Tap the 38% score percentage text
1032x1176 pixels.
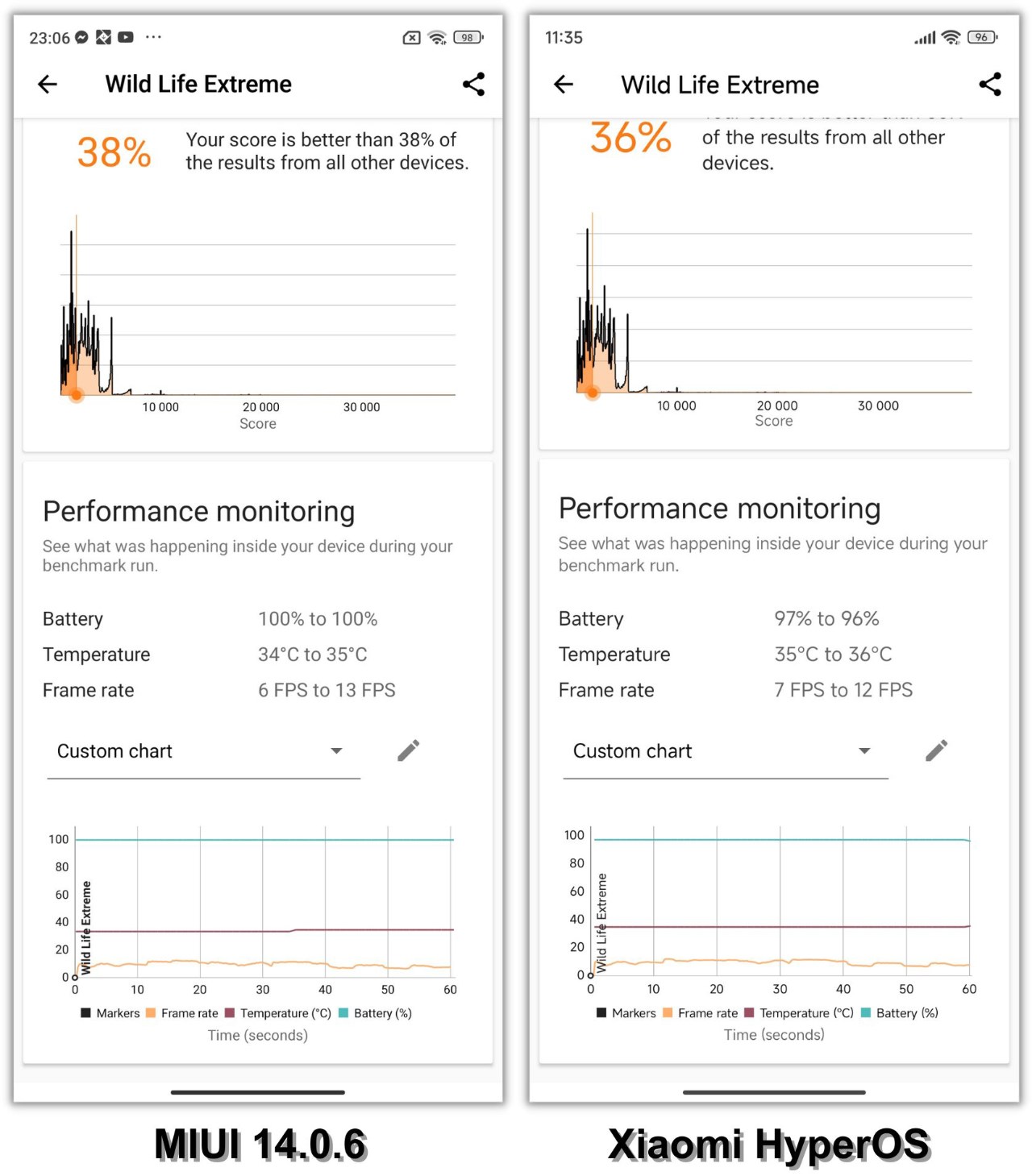114,150
